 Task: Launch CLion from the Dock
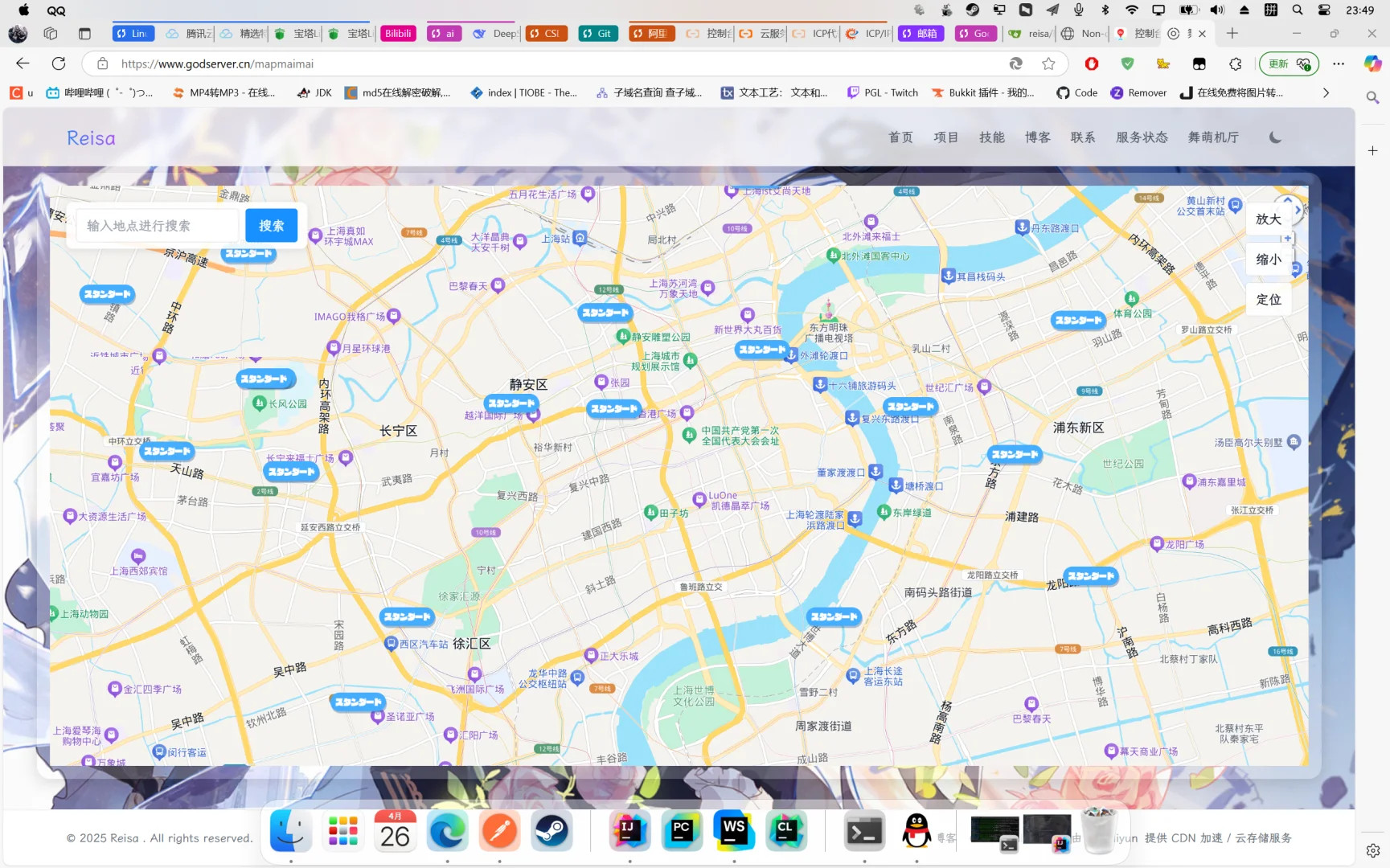pos(787,831)
